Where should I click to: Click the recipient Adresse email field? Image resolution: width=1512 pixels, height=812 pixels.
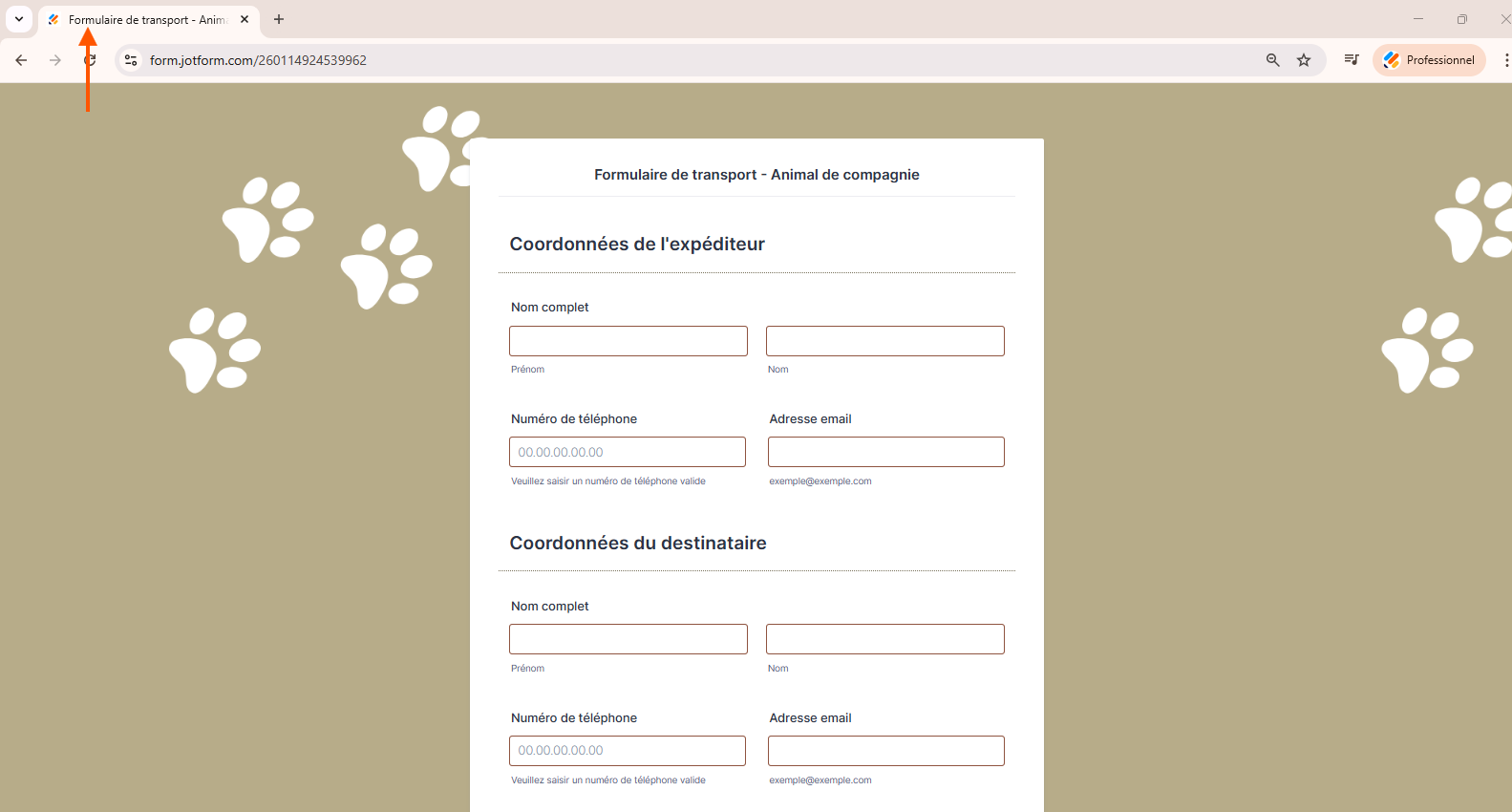886,751
